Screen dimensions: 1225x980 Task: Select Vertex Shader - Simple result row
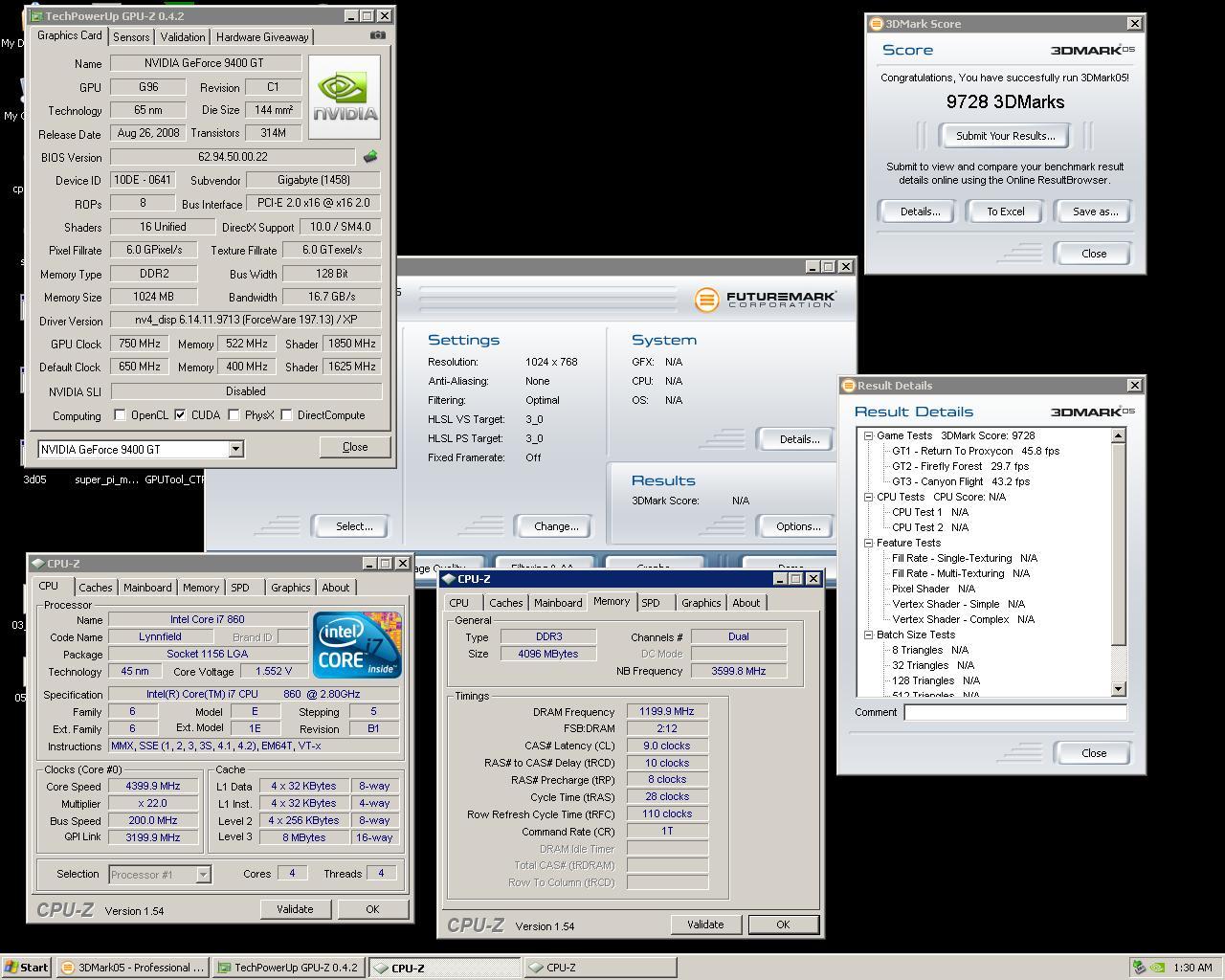pyautogui.click(x=958, y=604)
